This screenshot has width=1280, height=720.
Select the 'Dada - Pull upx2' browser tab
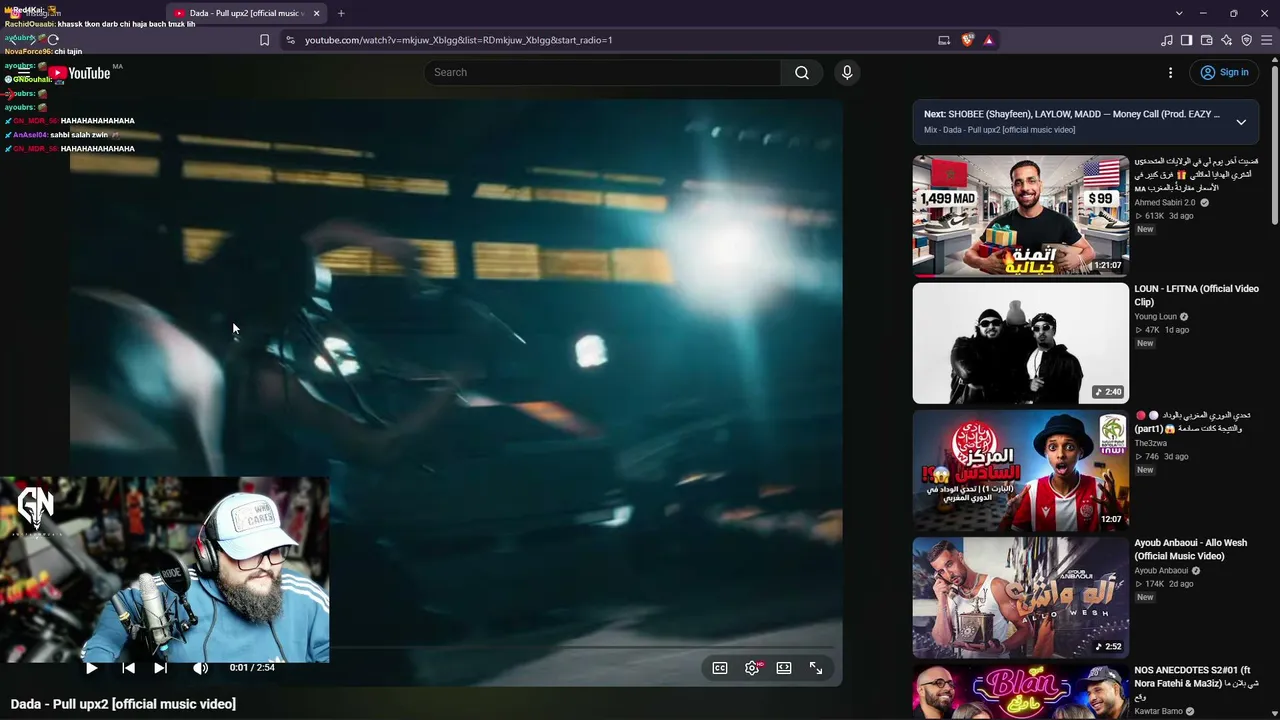245,14
